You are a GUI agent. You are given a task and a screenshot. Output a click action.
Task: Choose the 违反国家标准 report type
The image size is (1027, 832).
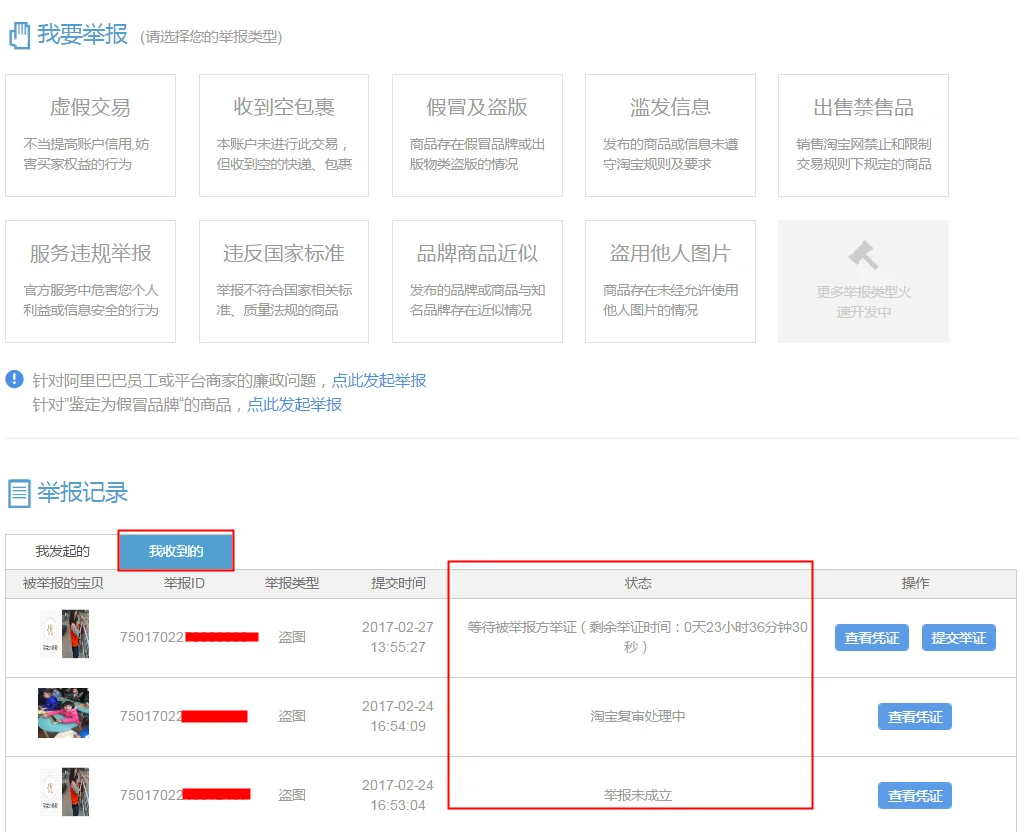point(284,281)
